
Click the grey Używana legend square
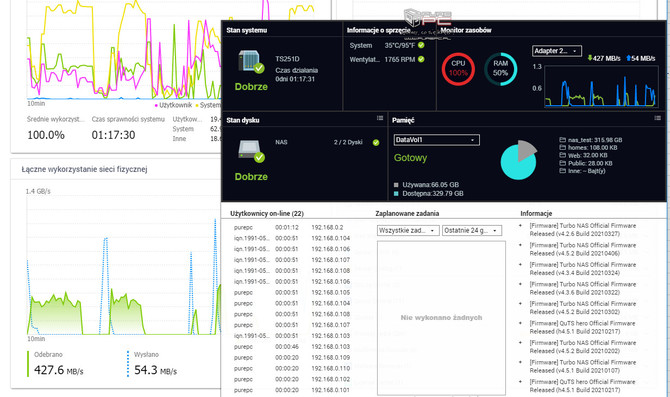pyautogui.click(x=396, y=185)
